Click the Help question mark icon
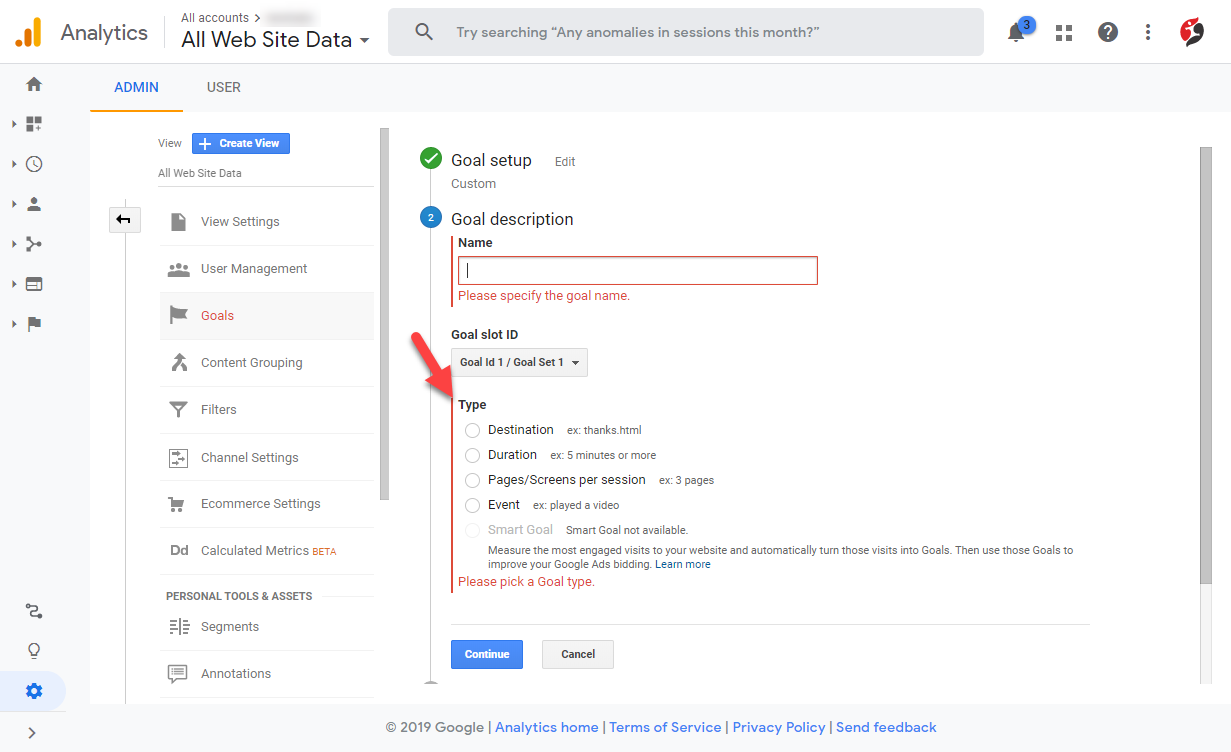The width and height of the screenshot is (1231, 752). tap(1107, 32)
